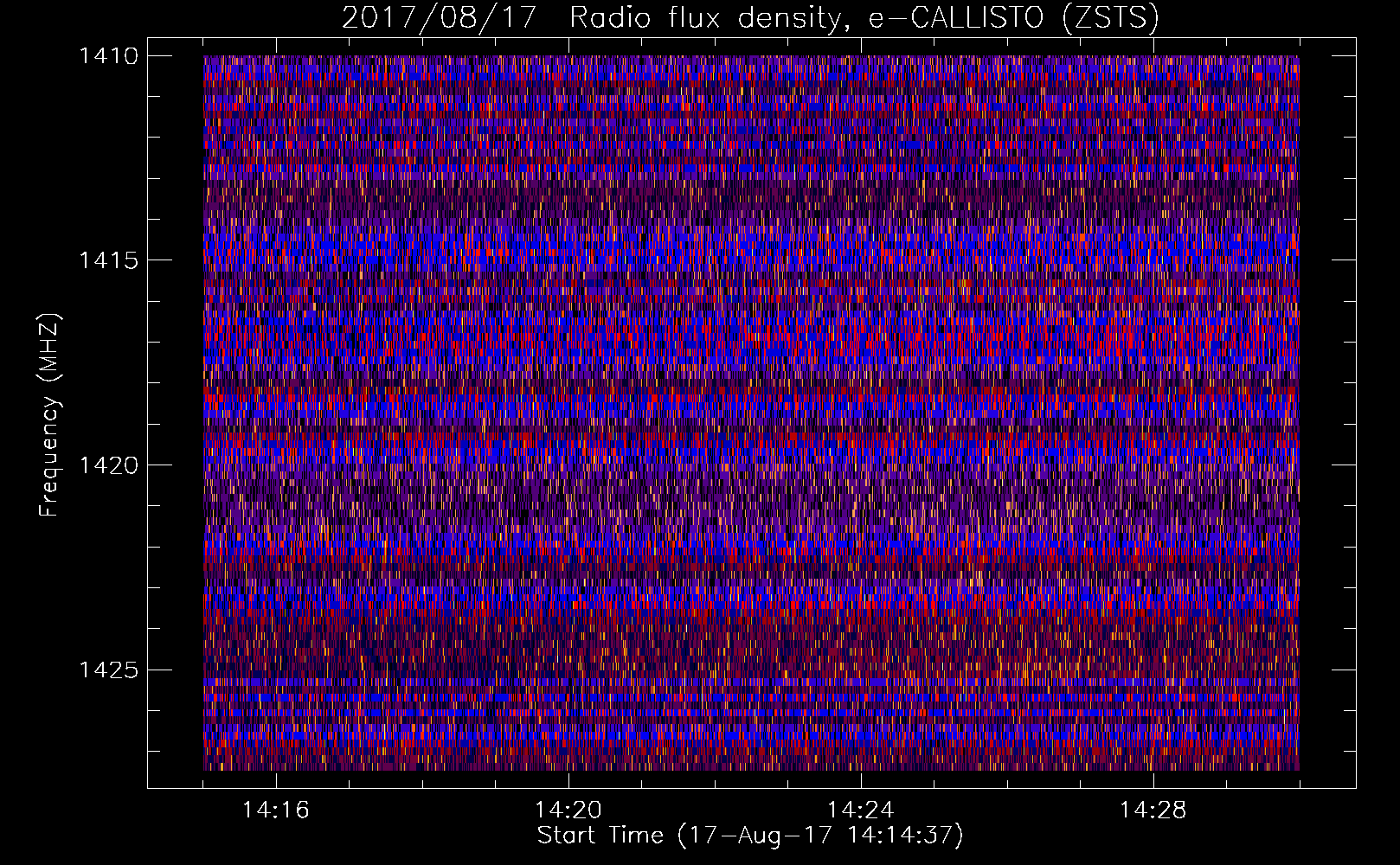Click the 1415 frequency tick label
This screenshot has width=1400, height=865.
108,260
